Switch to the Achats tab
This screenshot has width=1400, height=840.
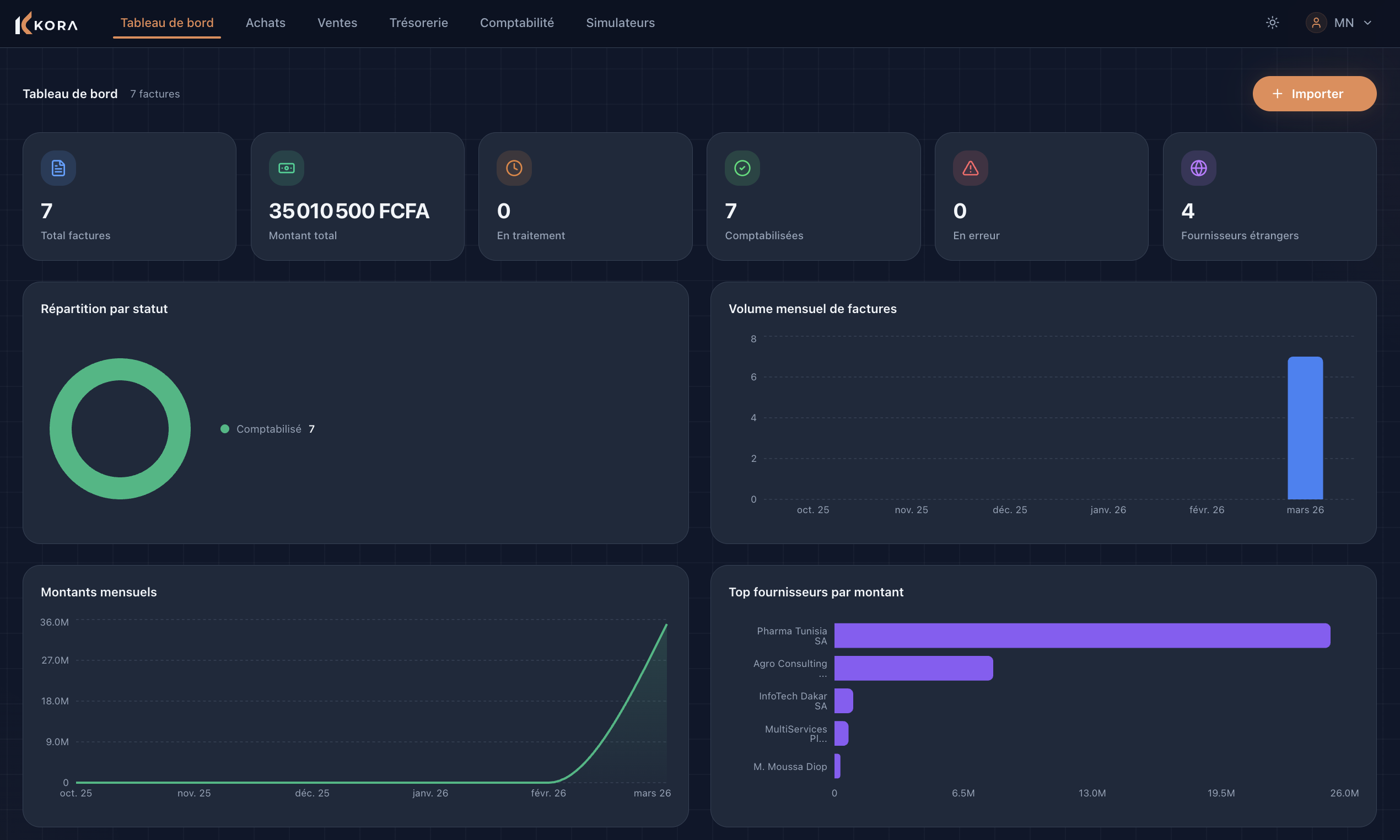tap(266, 23)
